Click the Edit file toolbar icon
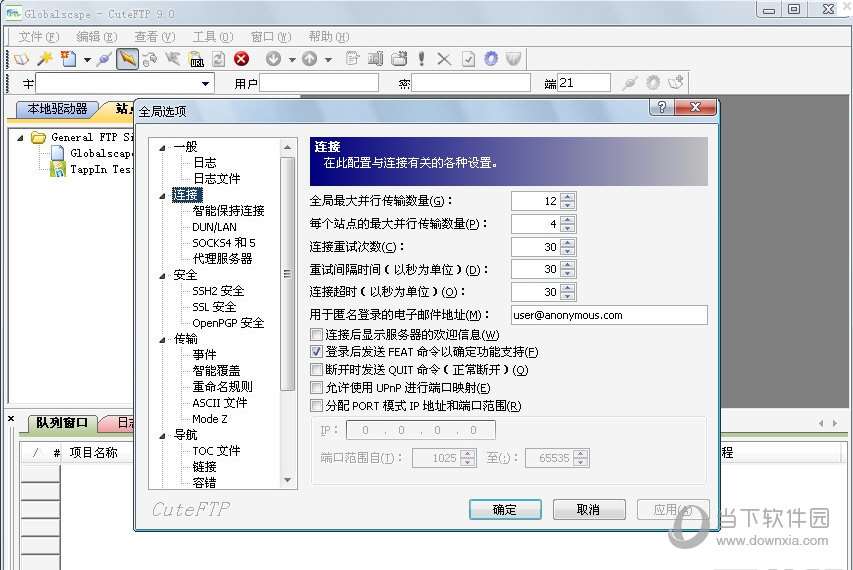The image size is (853, 570). click(353, 59)
